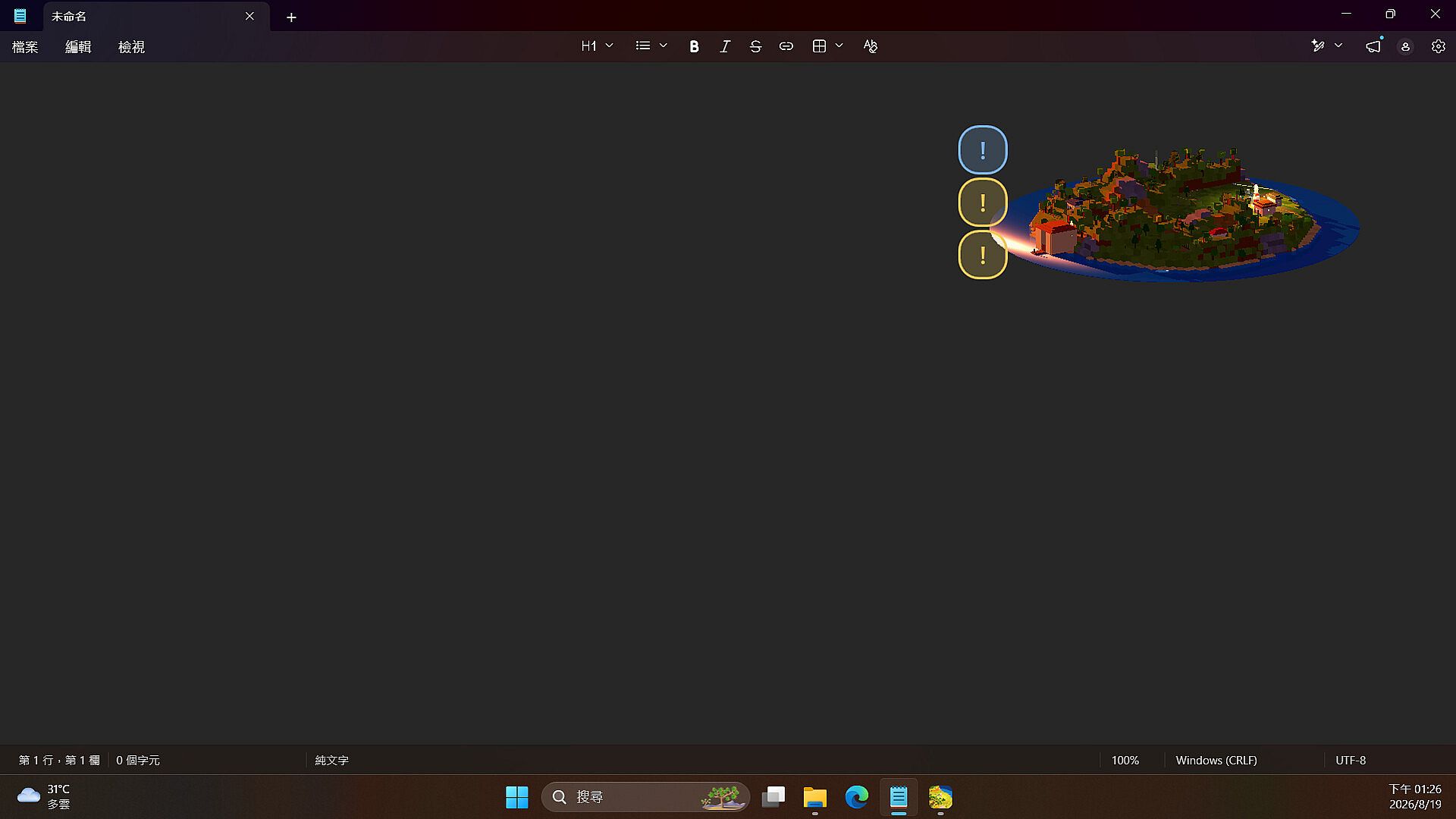Click the 純文字 status entry
The image size is (1456, 819).
[332, 760]
